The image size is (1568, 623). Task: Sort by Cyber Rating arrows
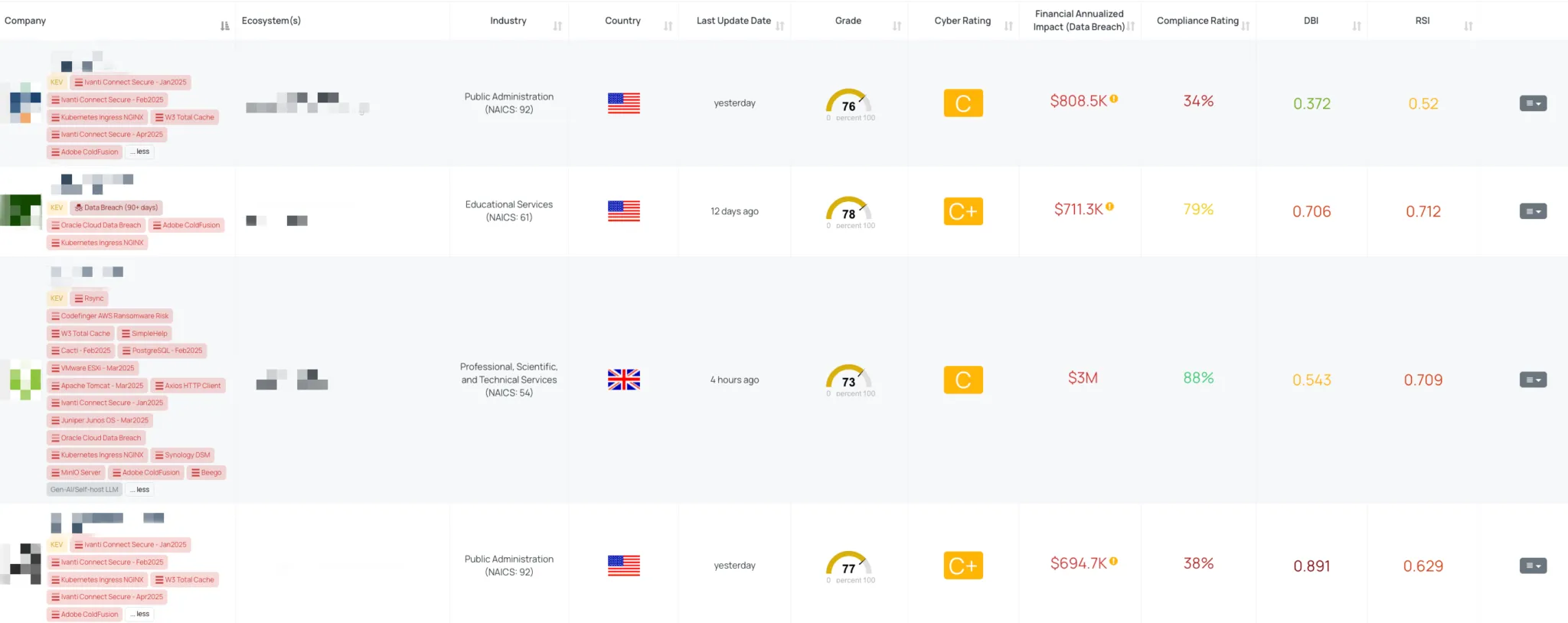[1008, 26]
